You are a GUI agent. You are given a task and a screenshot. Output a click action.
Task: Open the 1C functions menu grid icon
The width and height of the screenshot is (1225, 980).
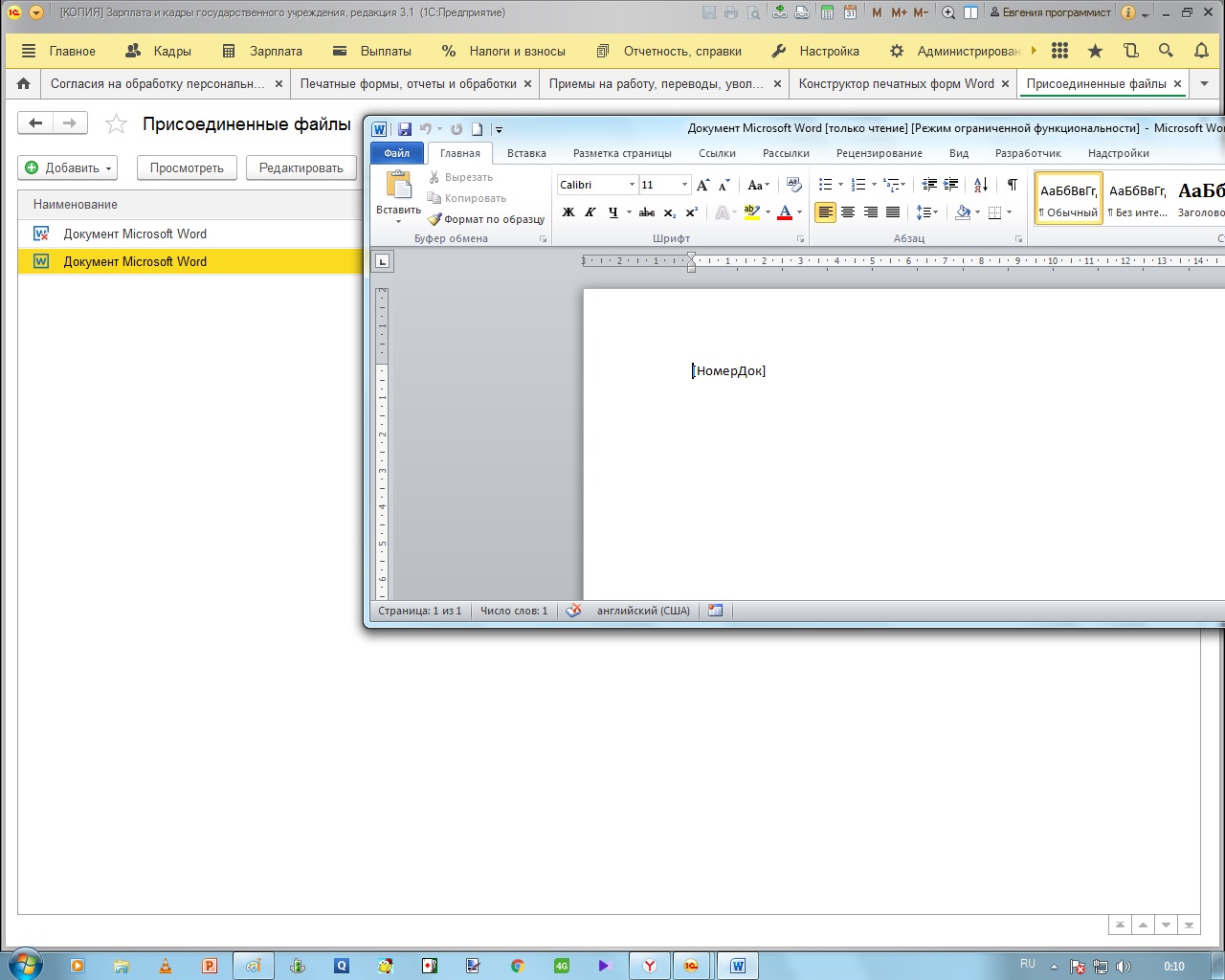tap(1059, 51)
